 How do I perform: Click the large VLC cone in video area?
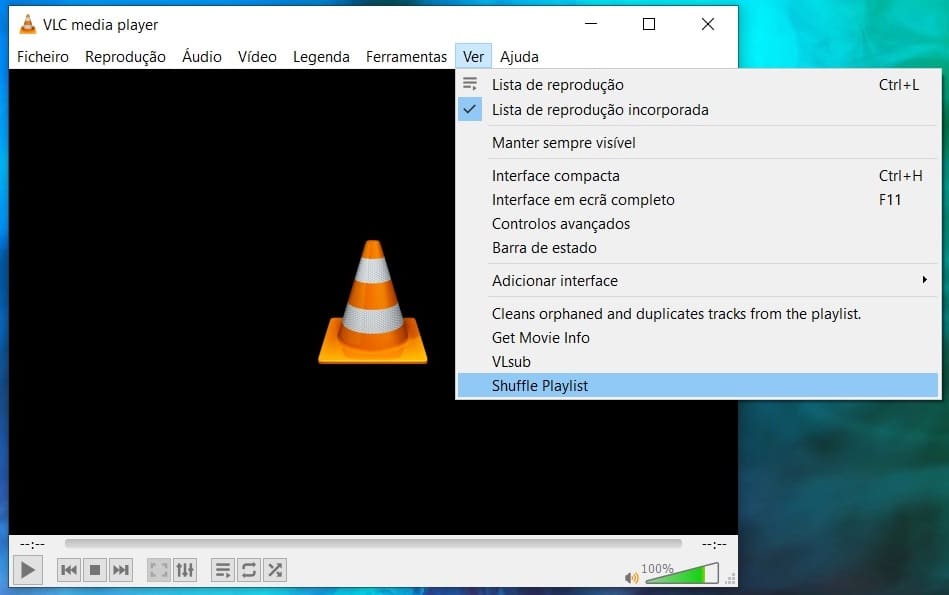point(373,302)
